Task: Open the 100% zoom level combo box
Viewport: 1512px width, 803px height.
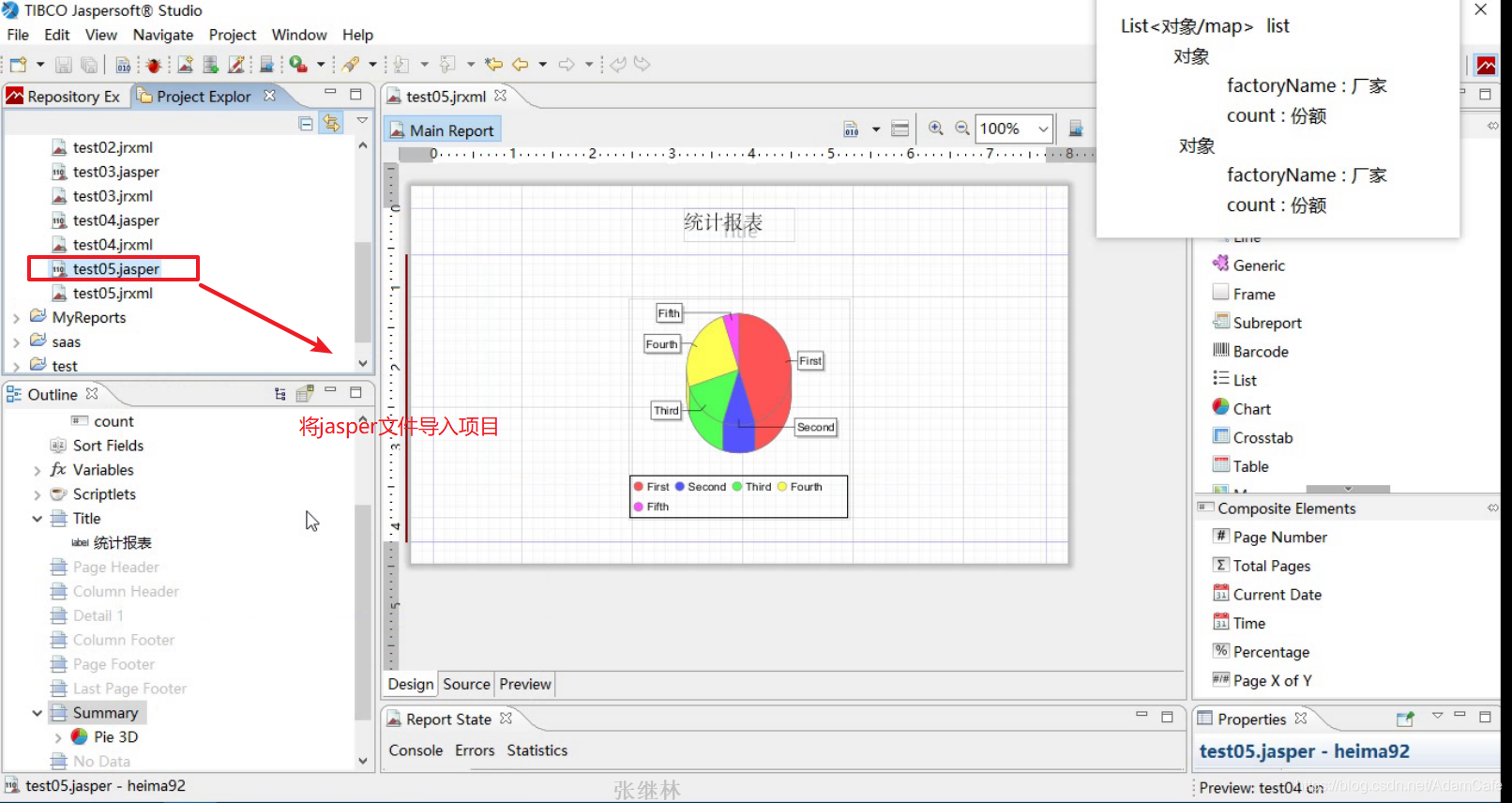Action: [x=1014, y=129]
